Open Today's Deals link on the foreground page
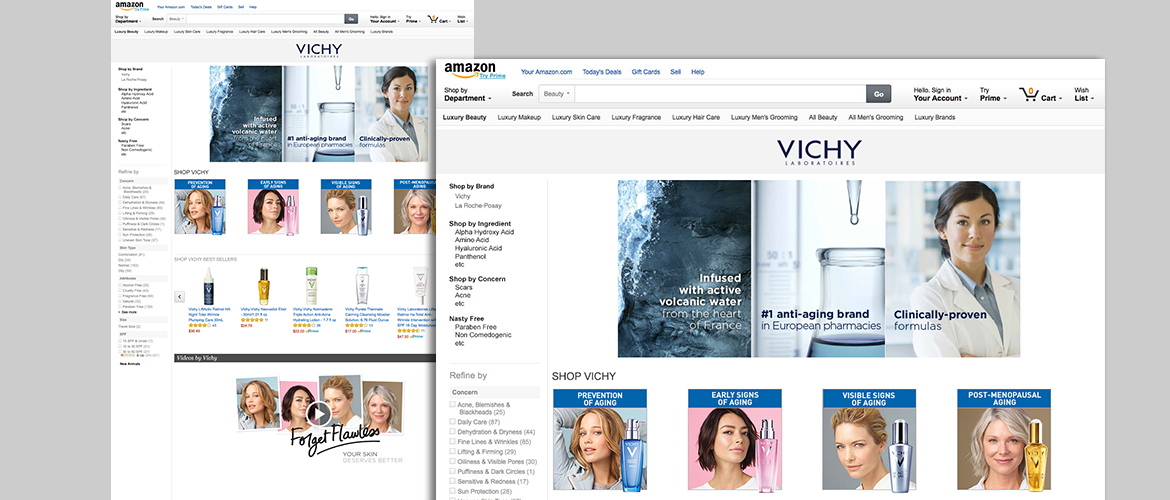Screen dimensions: 1170x500 pos(601,72)
